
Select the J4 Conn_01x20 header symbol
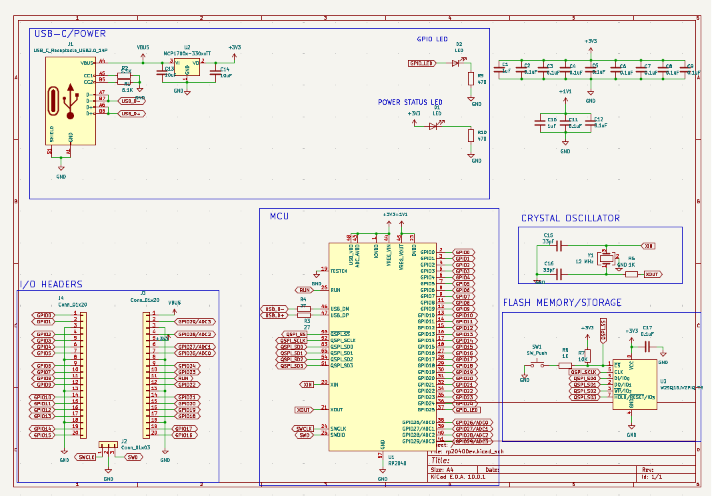click(83, 375)
